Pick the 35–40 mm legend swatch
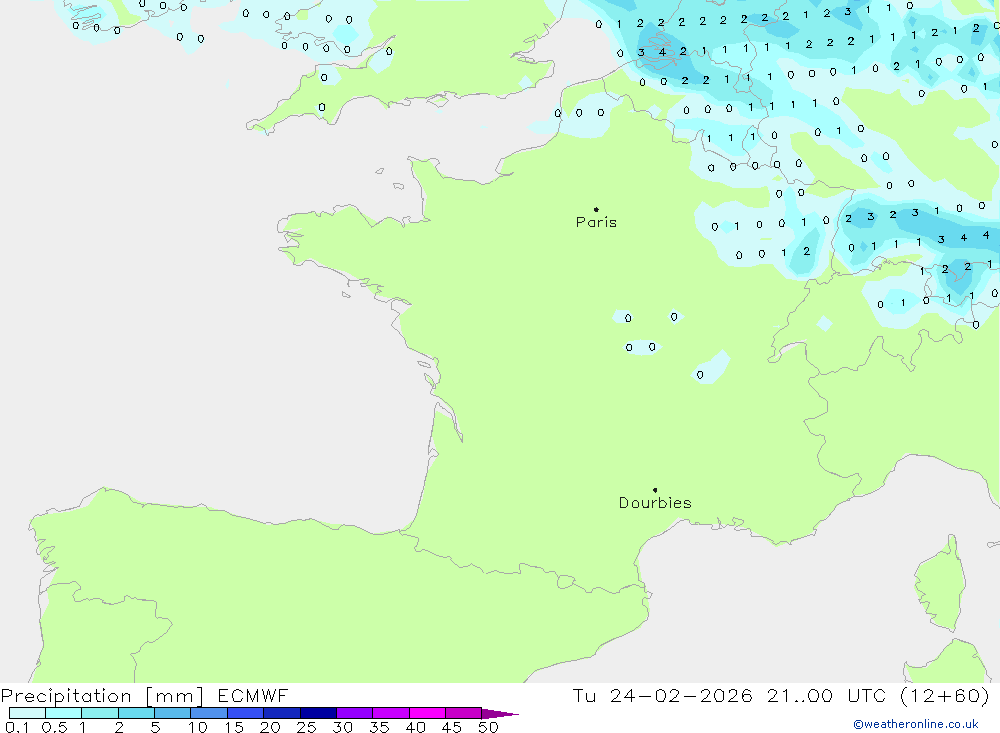This screenshot has height=733, width=1000. [x=391, y=713]
